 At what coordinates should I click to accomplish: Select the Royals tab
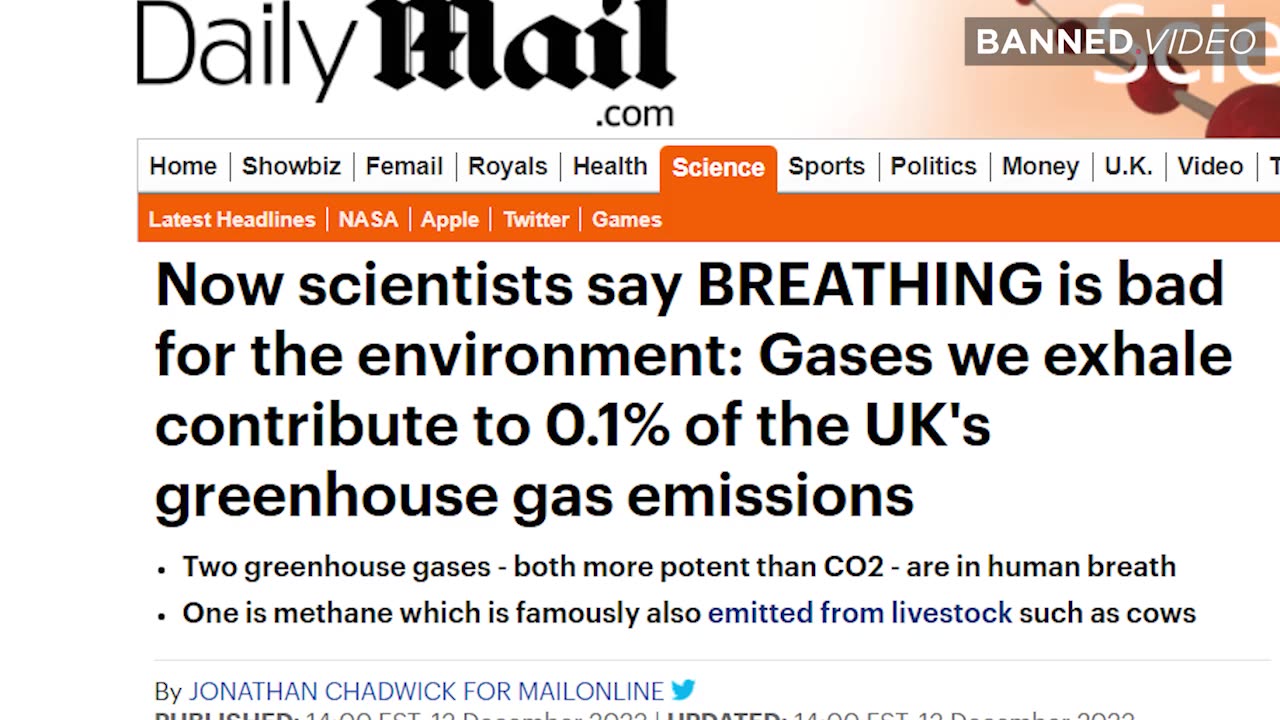(507, 166)
